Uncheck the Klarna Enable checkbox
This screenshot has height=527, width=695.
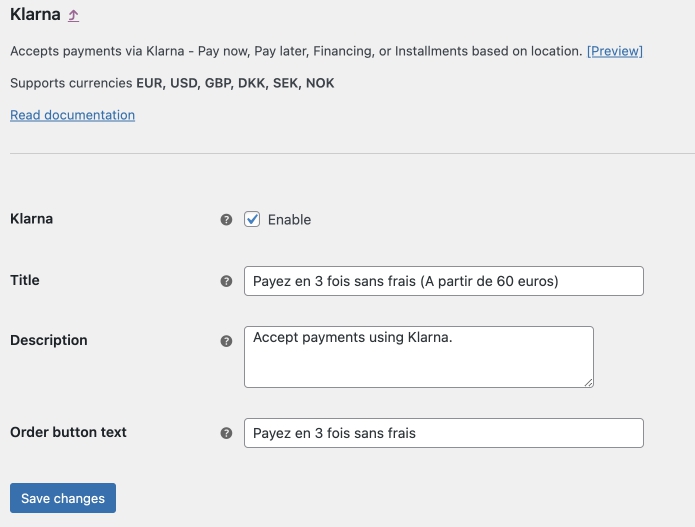252,219
